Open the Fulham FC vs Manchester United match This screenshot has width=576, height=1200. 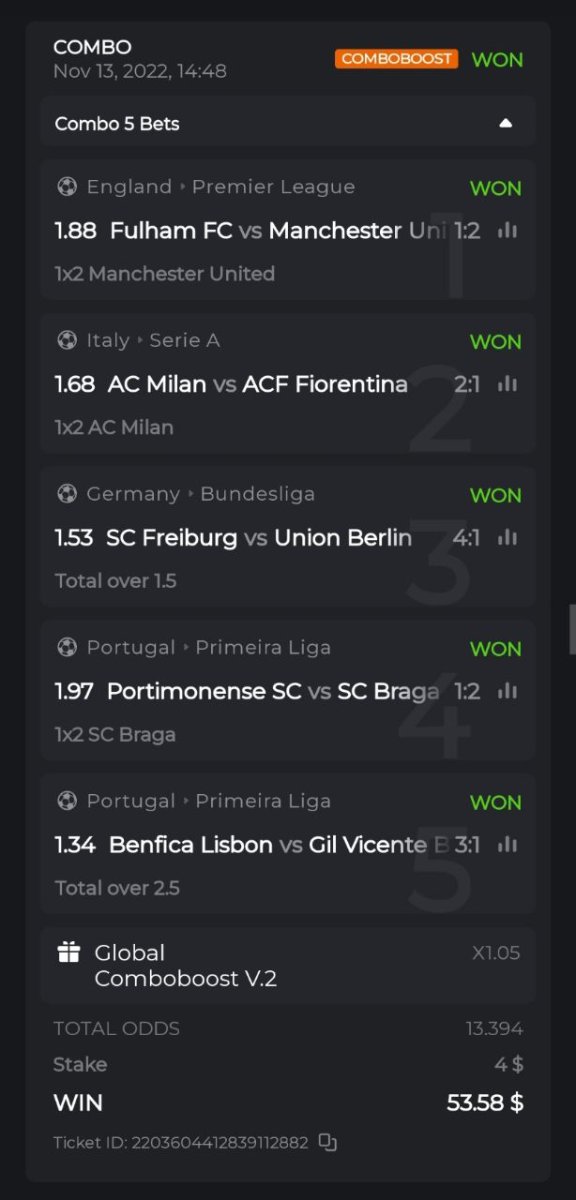[x=267, y=231]
